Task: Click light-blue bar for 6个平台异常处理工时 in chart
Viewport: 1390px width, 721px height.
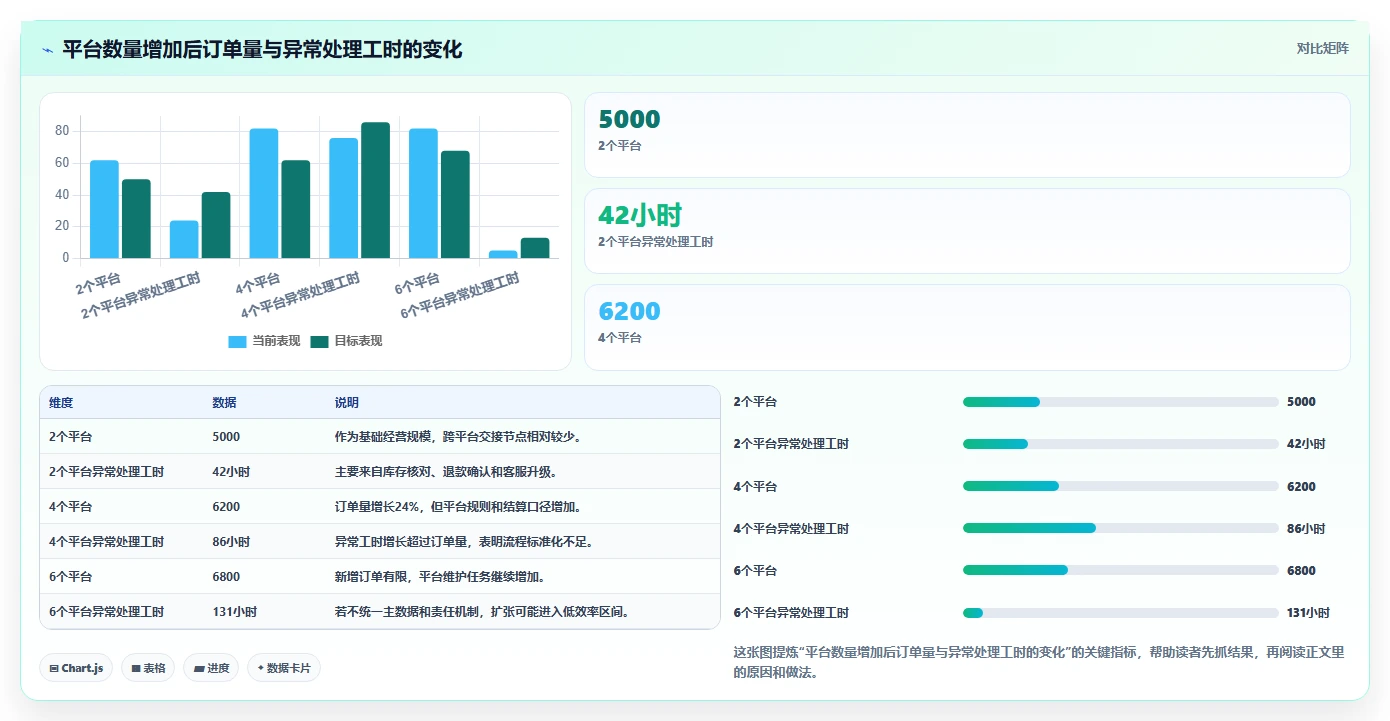Action: pyautogui.click(x=503, y=254)
